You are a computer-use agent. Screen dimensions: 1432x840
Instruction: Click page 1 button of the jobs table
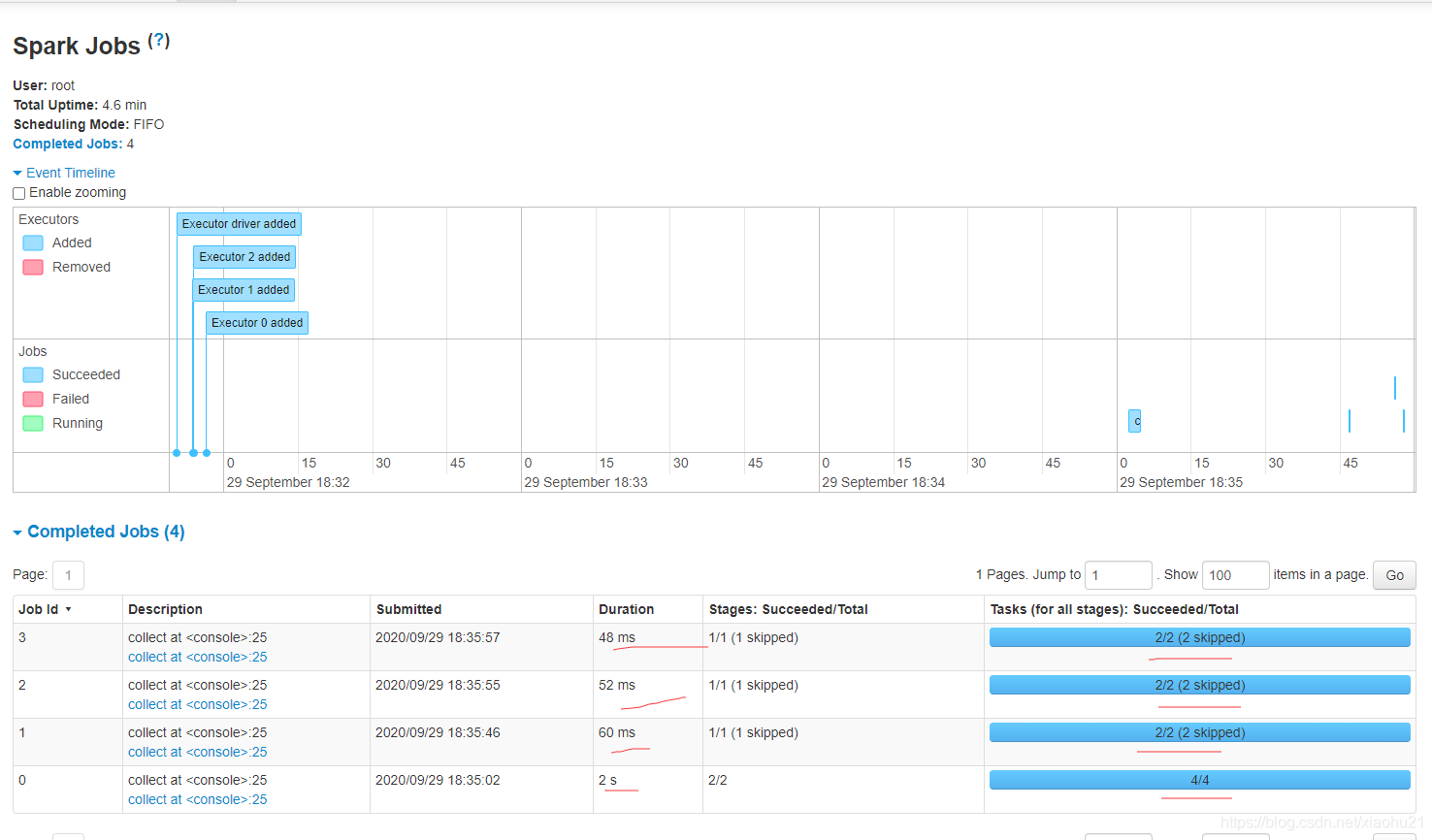point(68,575)
